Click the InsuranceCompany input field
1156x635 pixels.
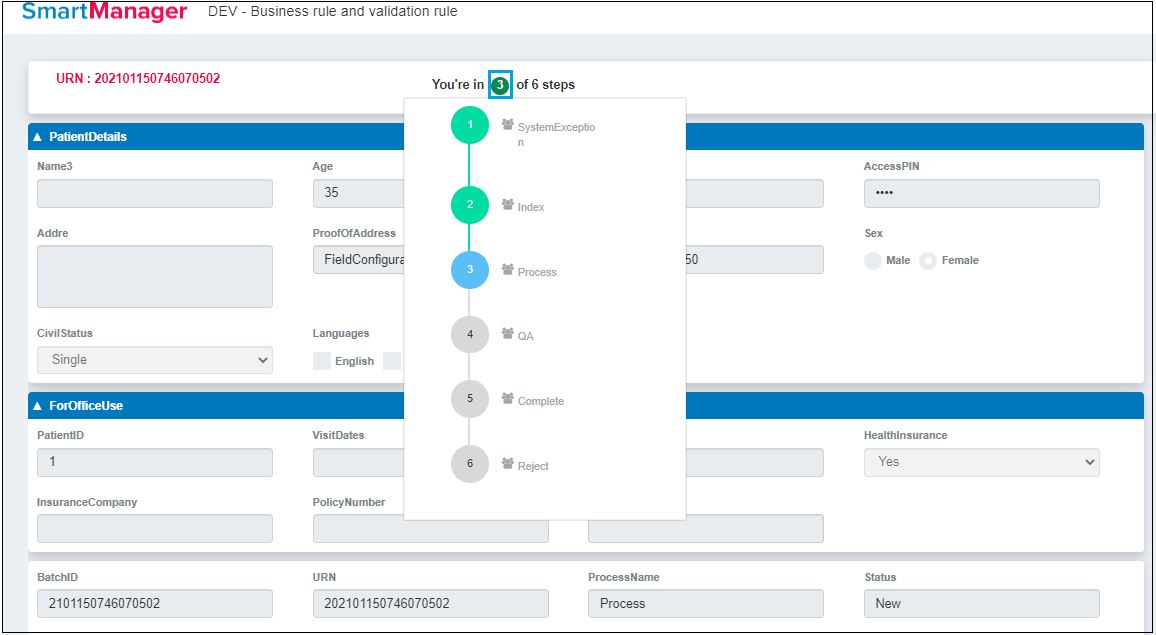tap(155, 529)
